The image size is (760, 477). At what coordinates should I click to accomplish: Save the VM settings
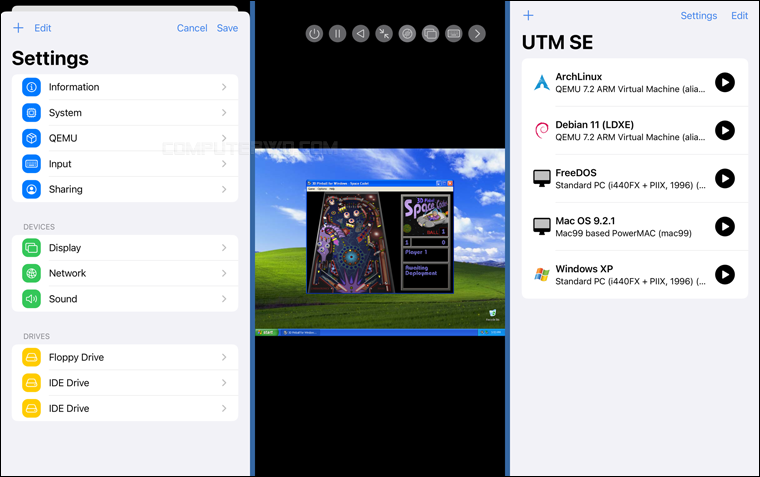[227, 28]
